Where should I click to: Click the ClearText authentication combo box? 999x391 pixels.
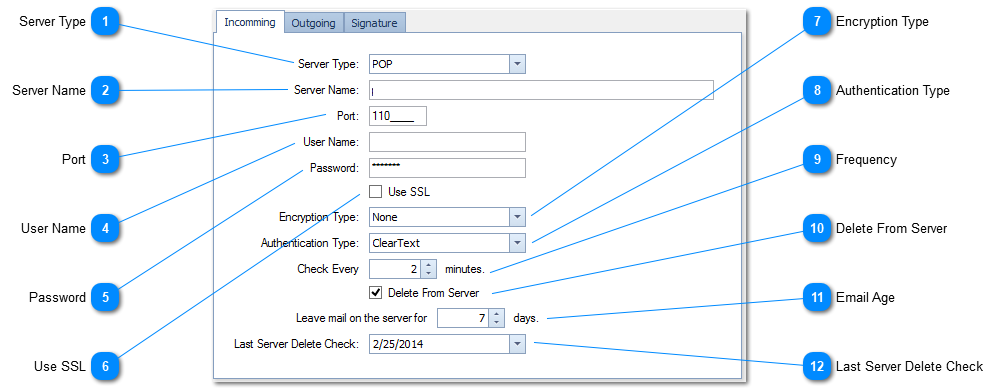(x=447, y=243)
